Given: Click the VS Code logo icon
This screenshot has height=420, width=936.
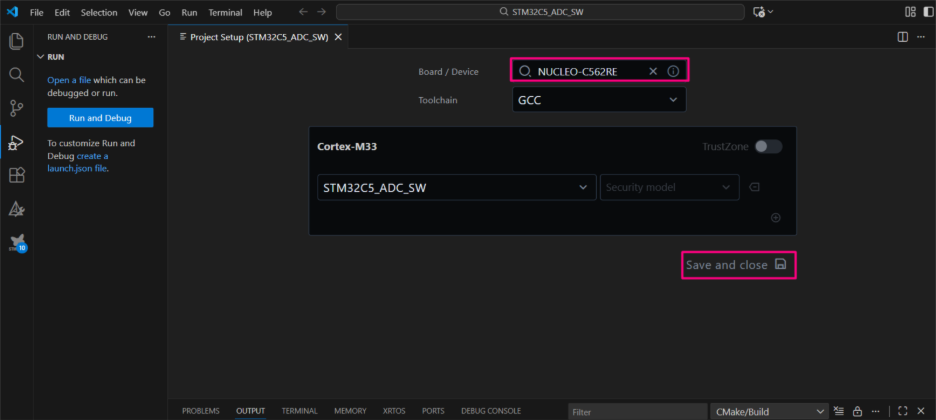Looking at the screenshot, I should [12, 12].
